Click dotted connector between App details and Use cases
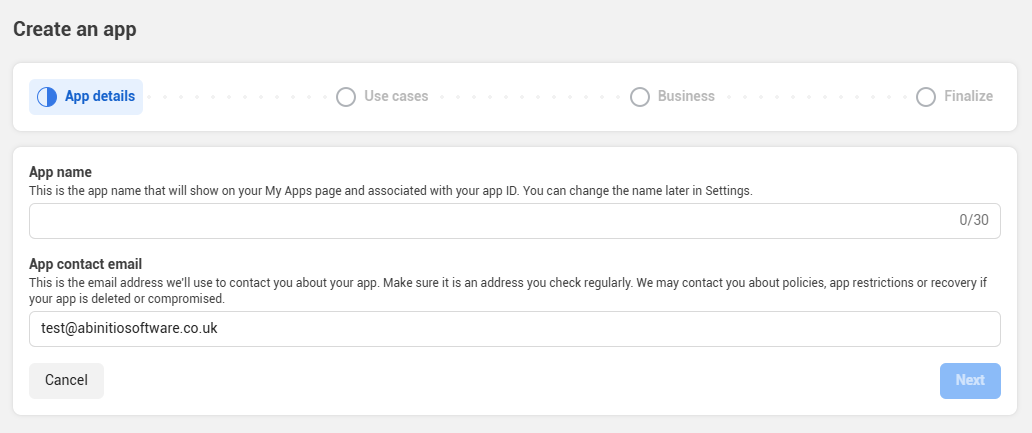 [x=238, y=97]
